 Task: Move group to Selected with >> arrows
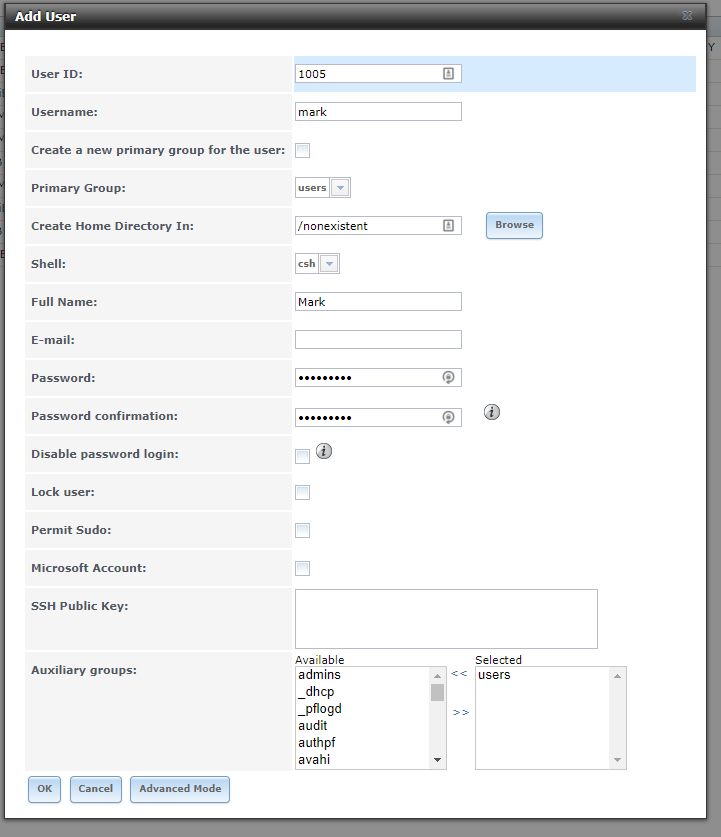(x=461, y=712)
